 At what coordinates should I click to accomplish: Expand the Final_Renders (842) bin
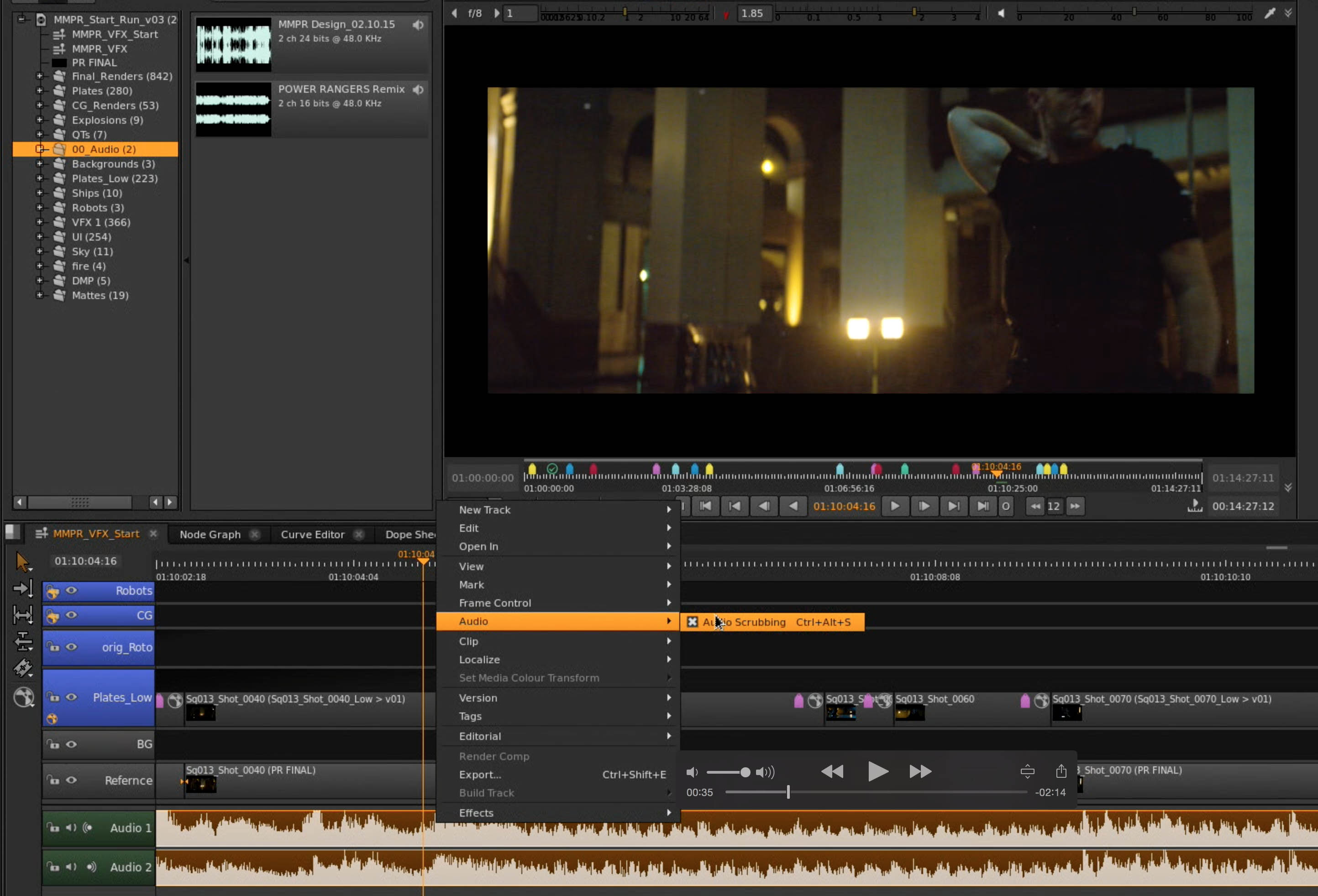pyautogui.click(x=39, y=76)
